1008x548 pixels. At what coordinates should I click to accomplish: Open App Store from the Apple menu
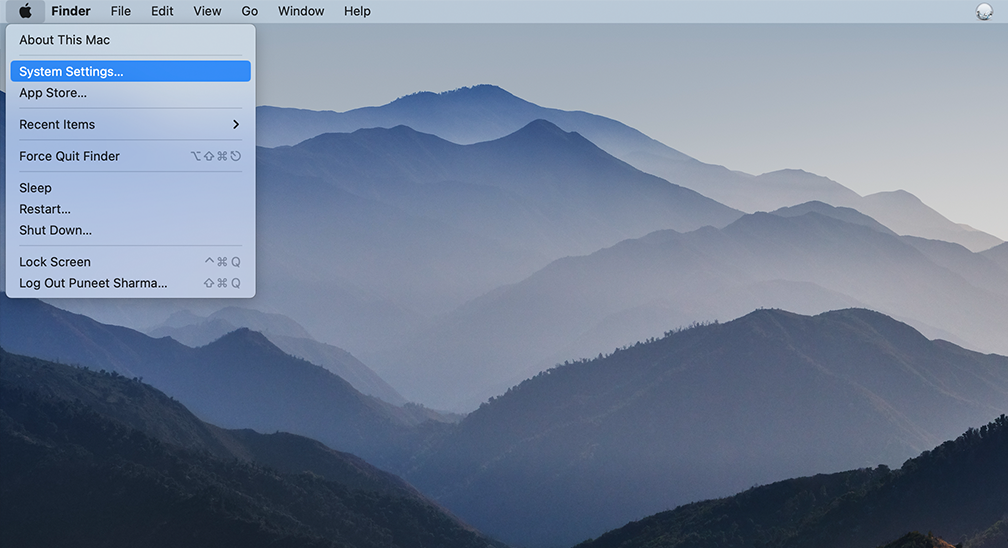pyautogui.click(x=53, y=93)
